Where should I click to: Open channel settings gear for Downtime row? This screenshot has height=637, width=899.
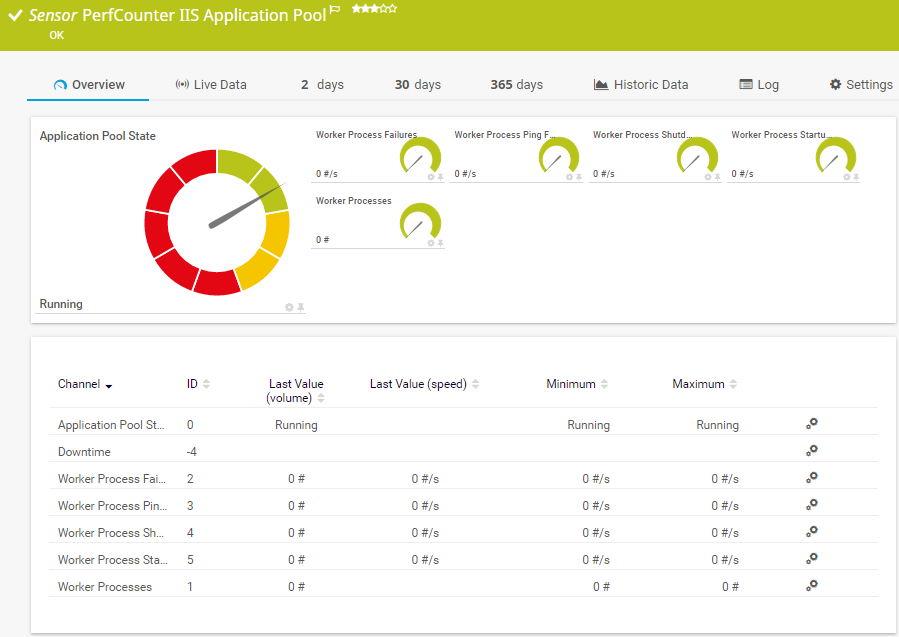[x=812, y=451]
